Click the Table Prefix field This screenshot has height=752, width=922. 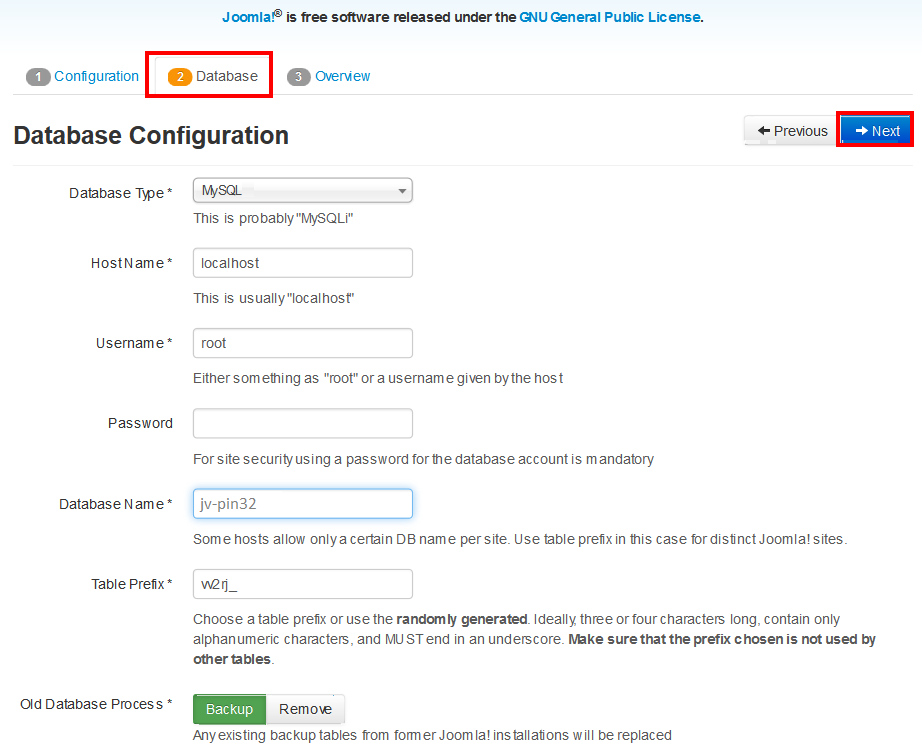click(x=303, y=584)
